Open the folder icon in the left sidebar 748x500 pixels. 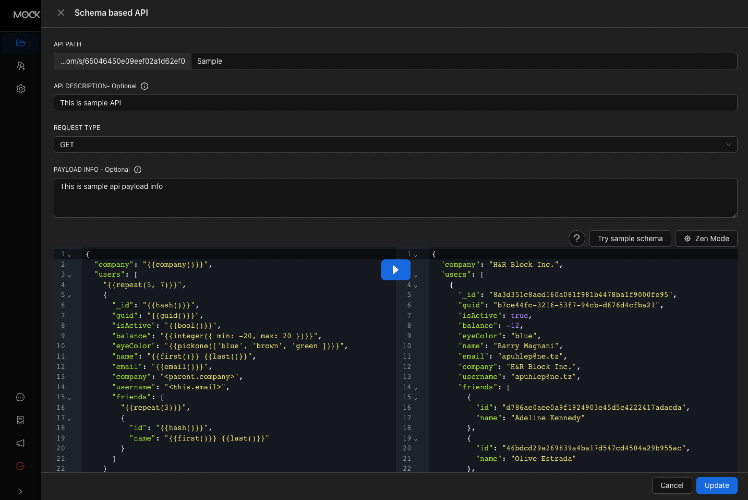click(20, 42)
